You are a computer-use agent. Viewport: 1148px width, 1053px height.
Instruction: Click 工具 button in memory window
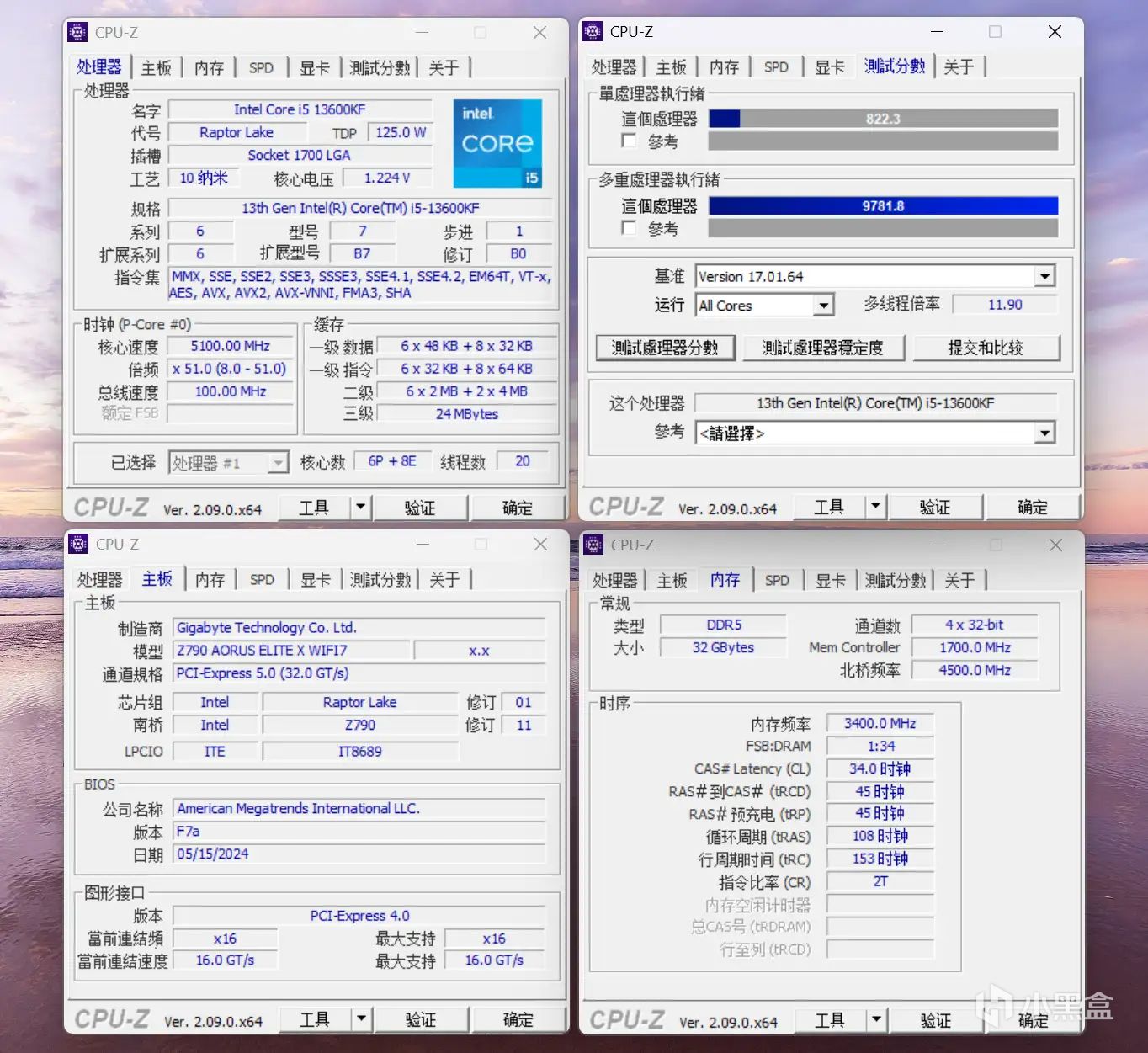point(830,1019)
